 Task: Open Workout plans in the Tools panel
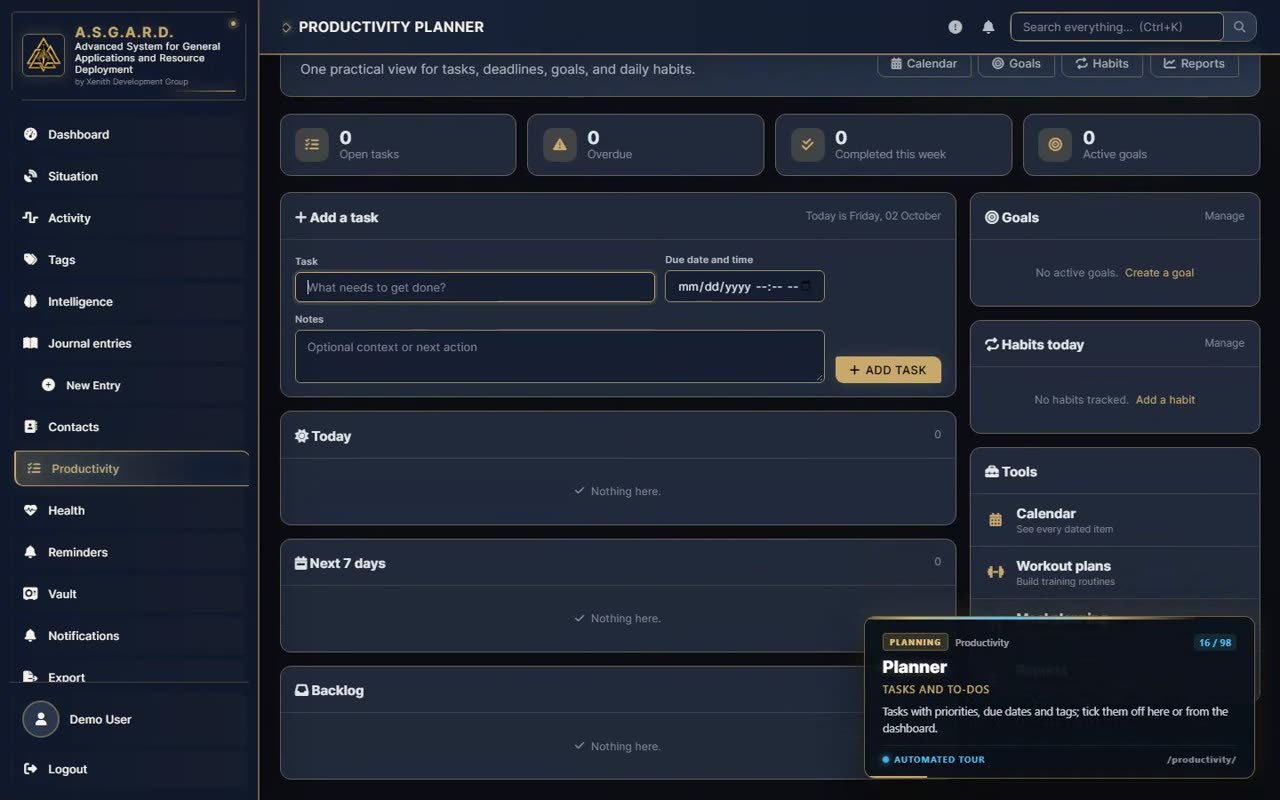pos(1115,573)
